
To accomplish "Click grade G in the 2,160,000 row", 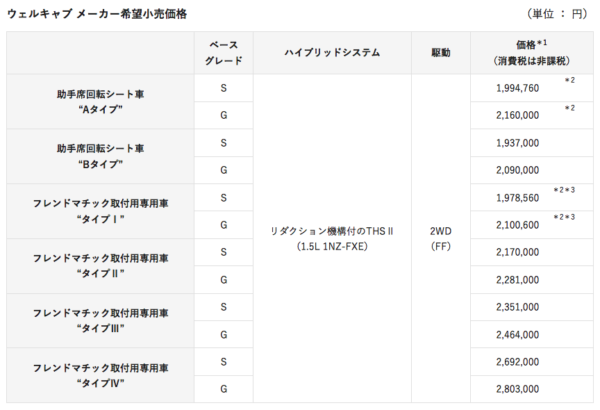I will pos(223,115).
